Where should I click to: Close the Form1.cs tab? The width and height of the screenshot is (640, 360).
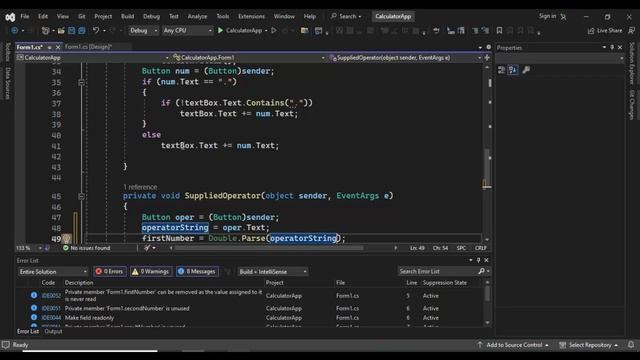coord(58,47)
